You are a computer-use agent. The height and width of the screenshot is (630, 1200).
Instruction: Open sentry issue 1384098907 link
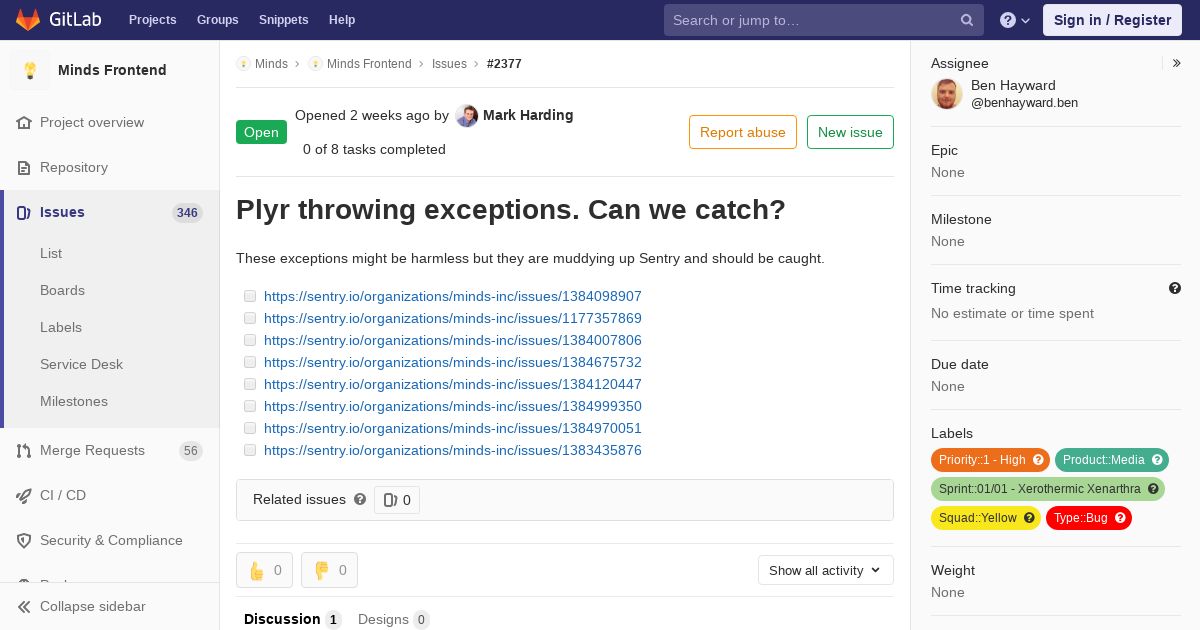point(453,296)
